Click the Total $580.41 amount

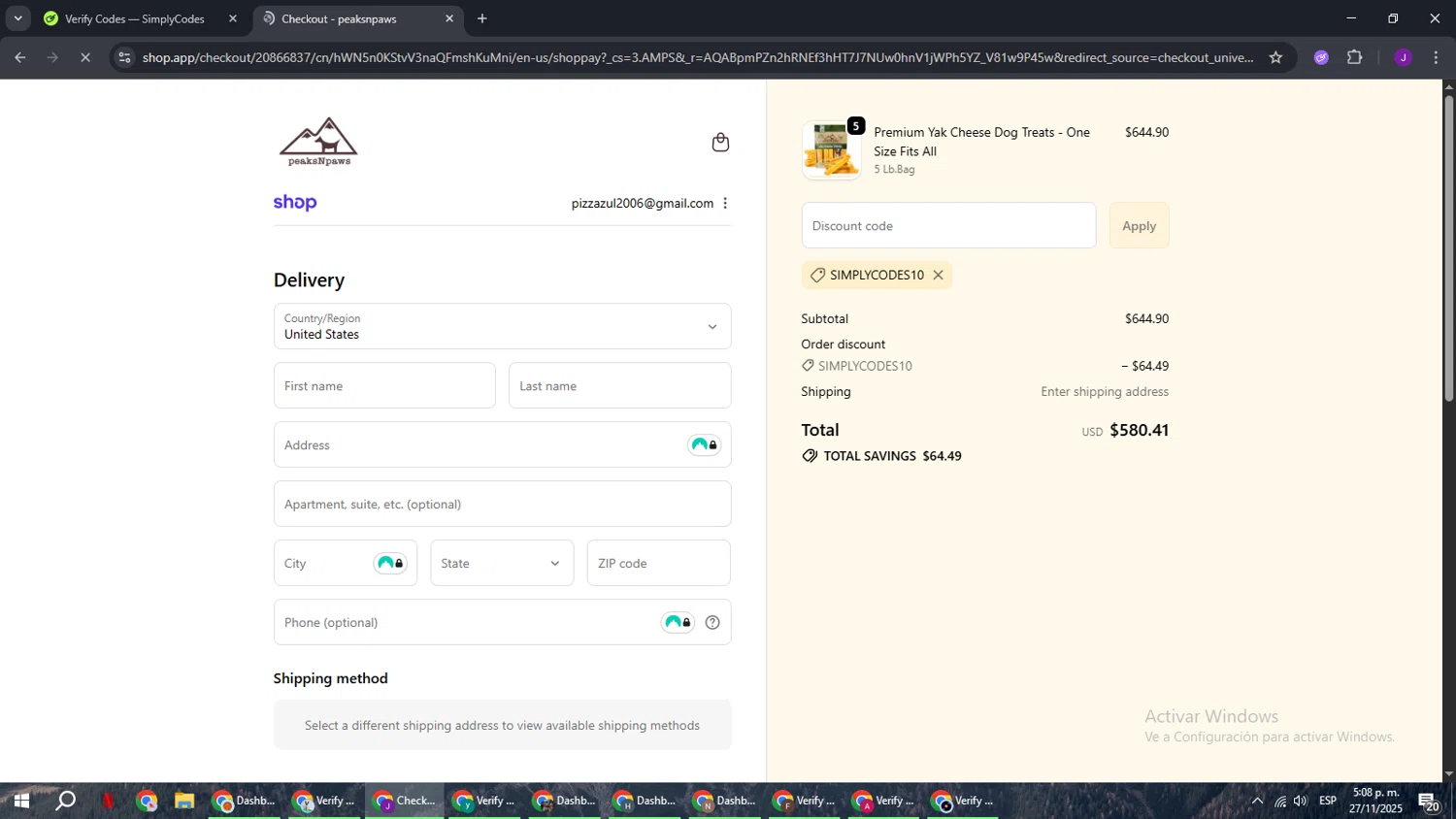1139,430
